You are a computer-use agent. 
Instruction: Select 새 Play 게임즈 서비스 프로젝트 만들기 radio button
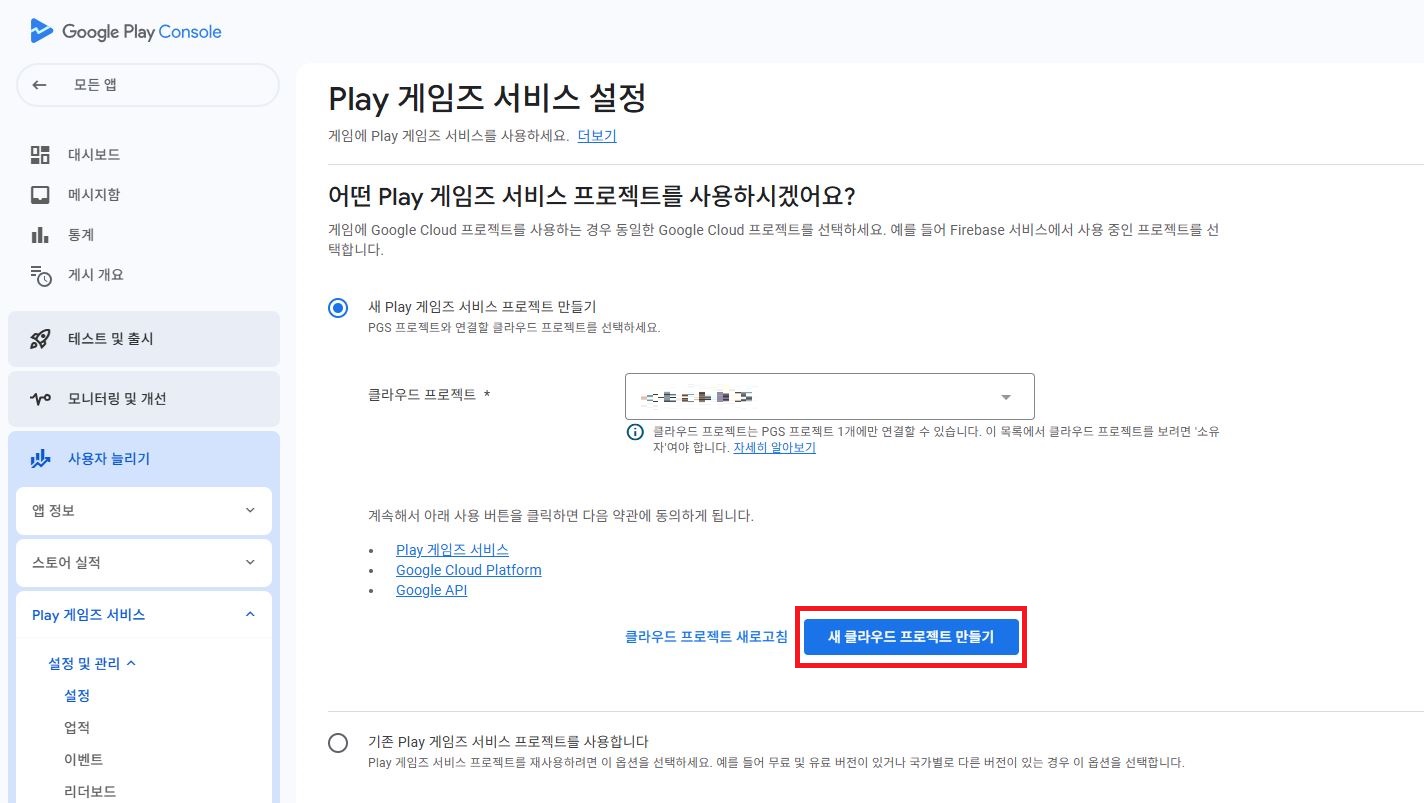point(338,308)
